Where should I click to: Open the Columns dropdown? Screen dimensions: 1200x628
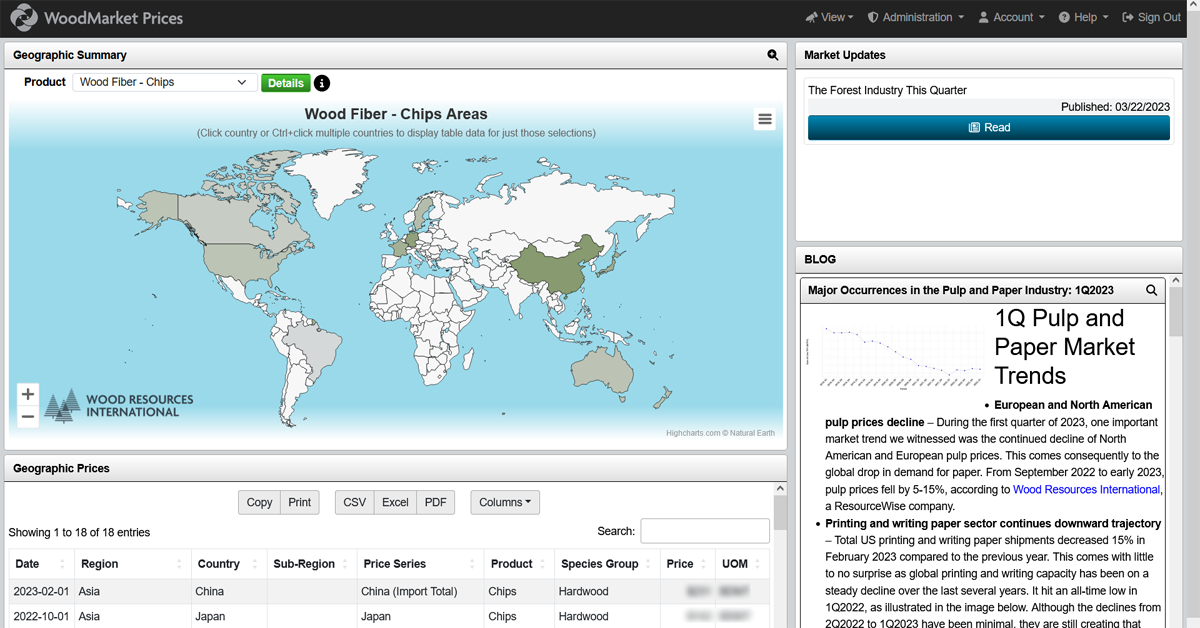505,502
